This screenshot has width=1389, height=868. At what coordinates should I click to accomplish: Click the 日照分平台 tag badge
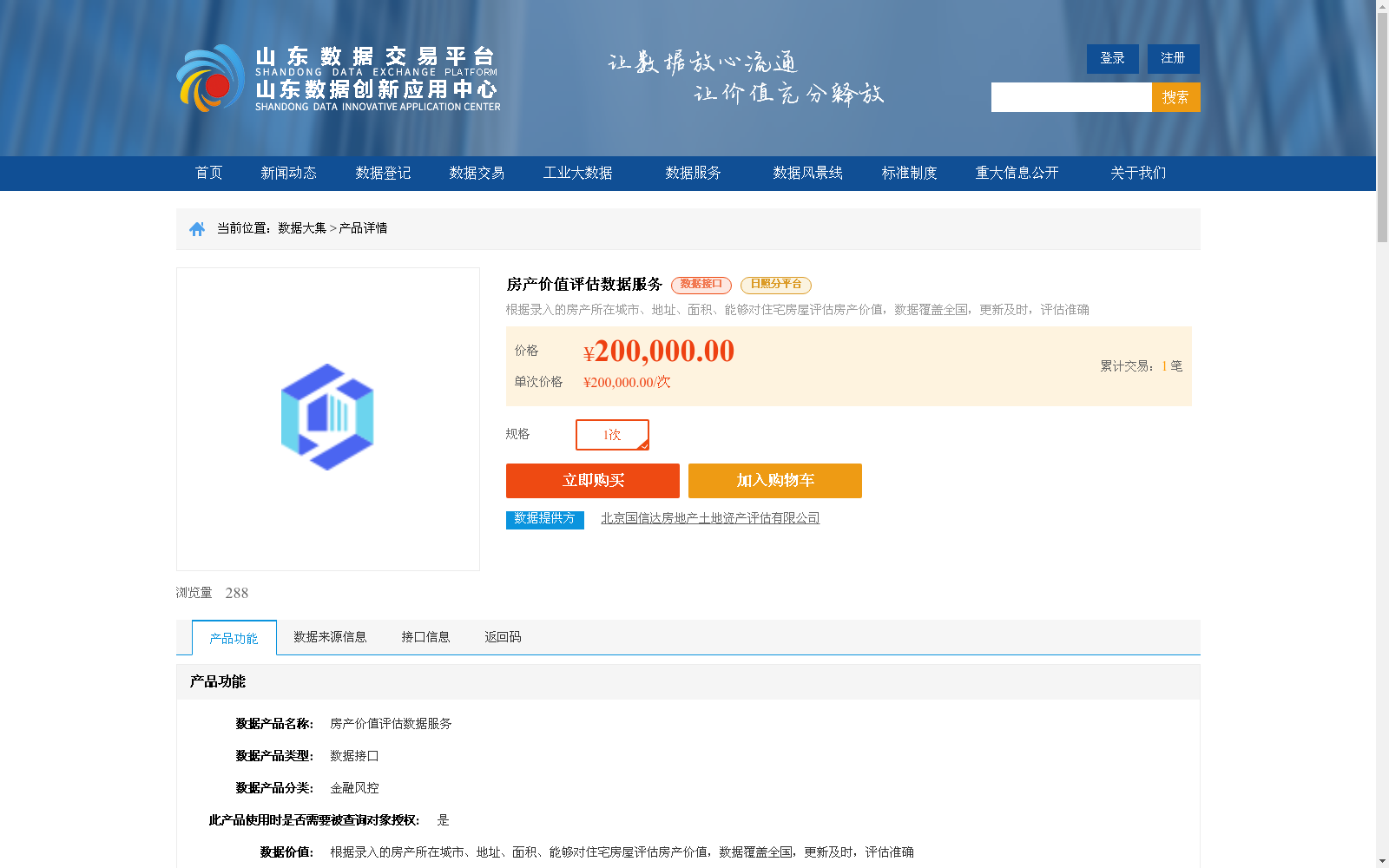[x=776, y=285]
